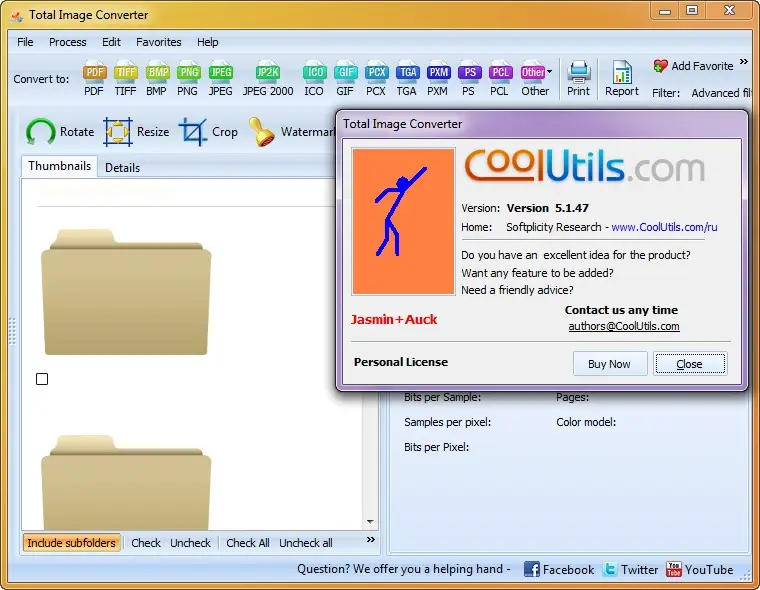Choose ICO conversion icon
Image resolution: width=760 pixels, height=590 pixels.
coord(314,79)
